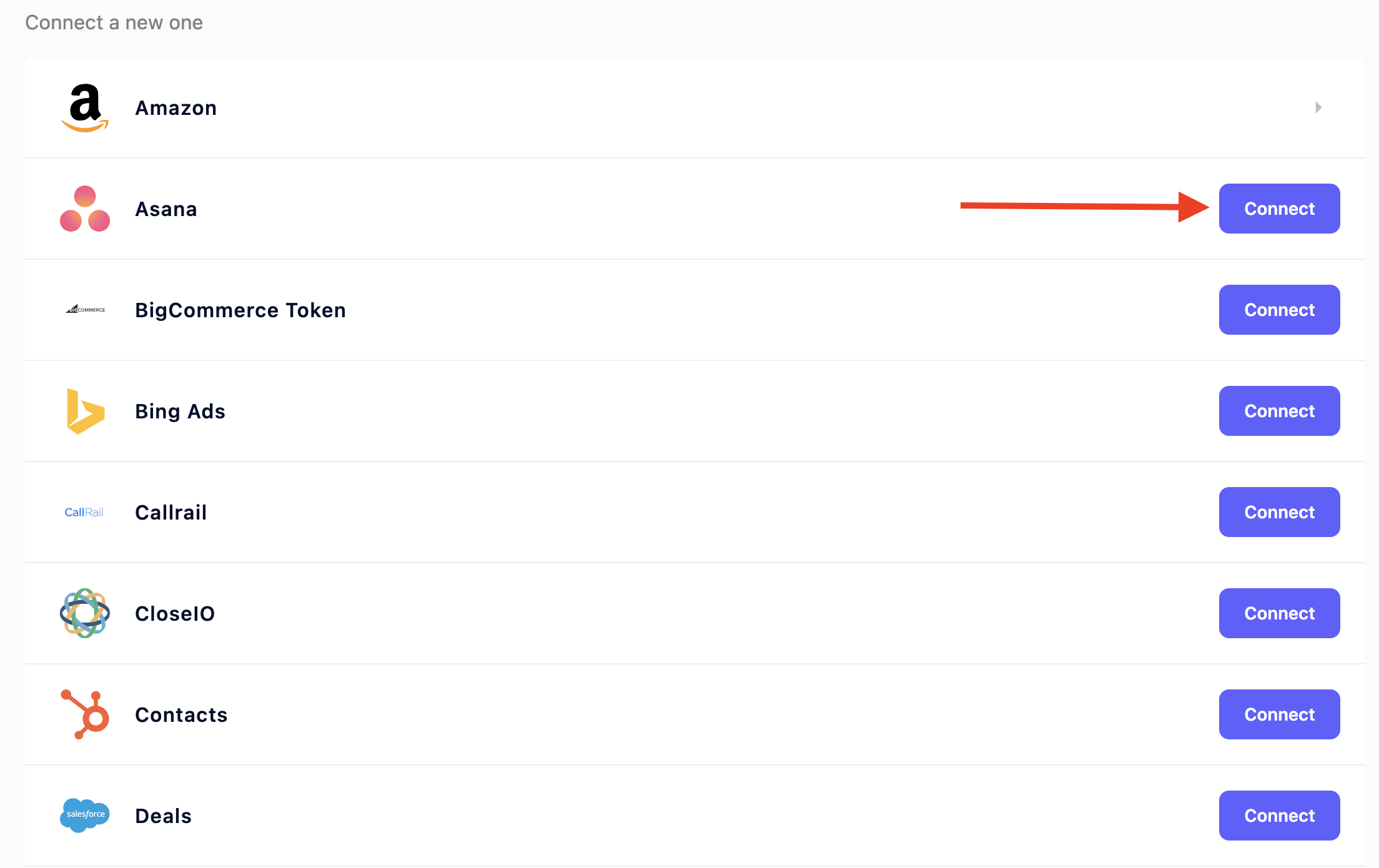Connect the Callrail integration

pyautogui.click(x=1279, y=512)
